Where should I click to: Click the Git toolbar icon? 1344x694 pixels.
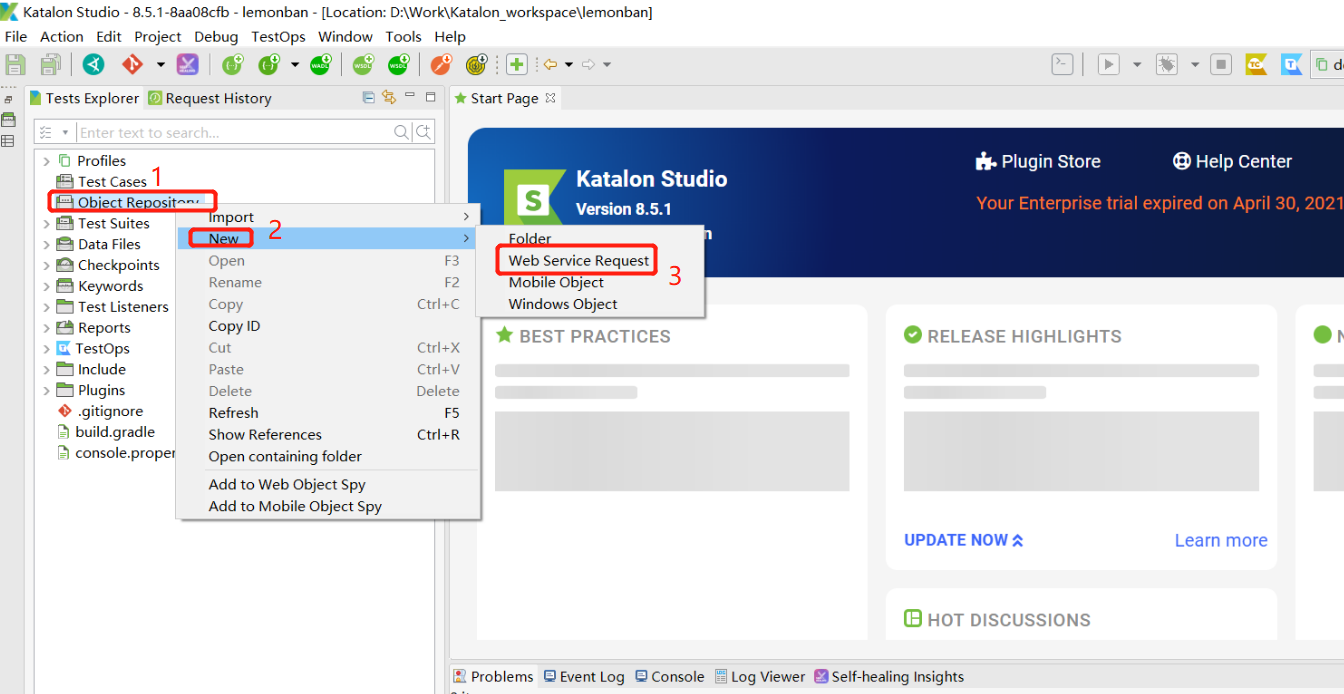[132, 65]
